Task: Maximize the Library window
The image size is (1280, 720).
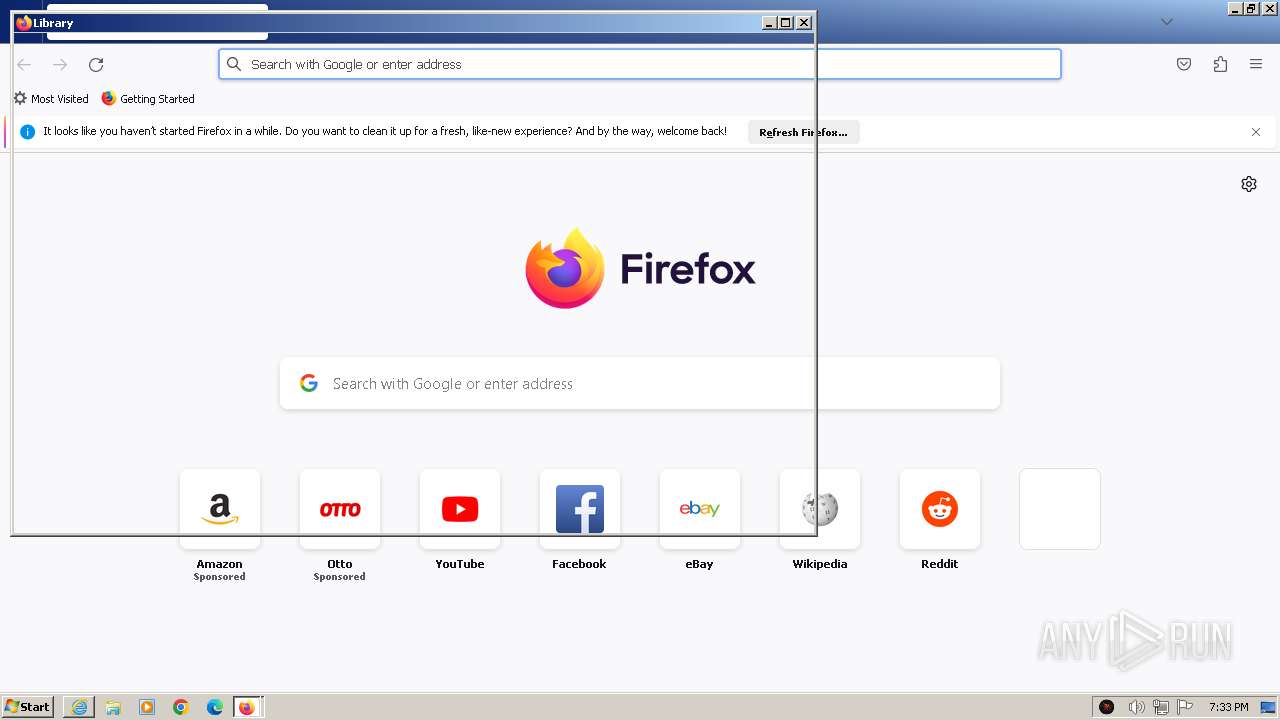Action: [786, 22]
